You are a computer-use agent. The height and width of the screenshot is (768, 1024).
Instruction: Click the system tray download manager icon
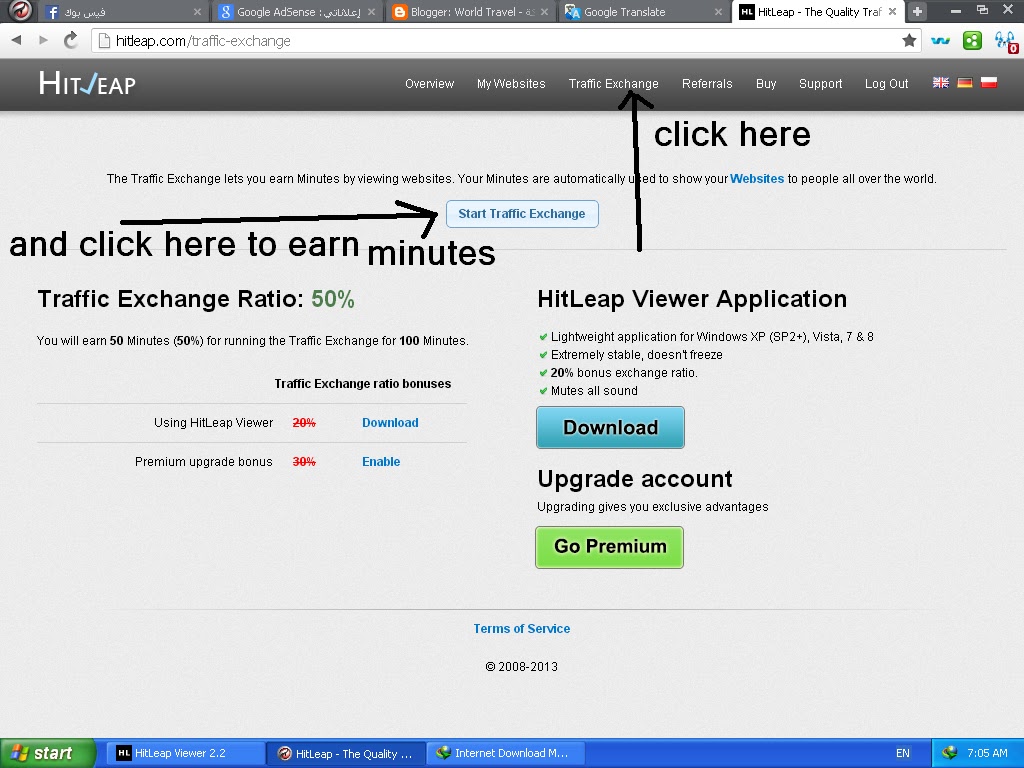(x=949, y=753)
